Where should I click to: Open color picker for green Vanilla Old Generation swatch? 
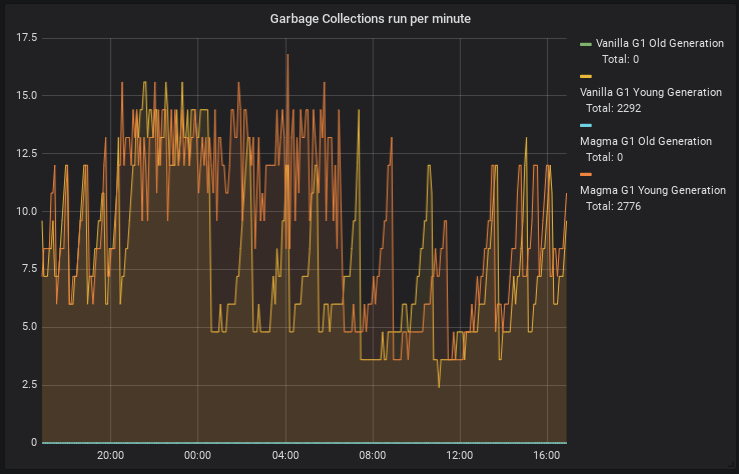(x=586, y=44)
